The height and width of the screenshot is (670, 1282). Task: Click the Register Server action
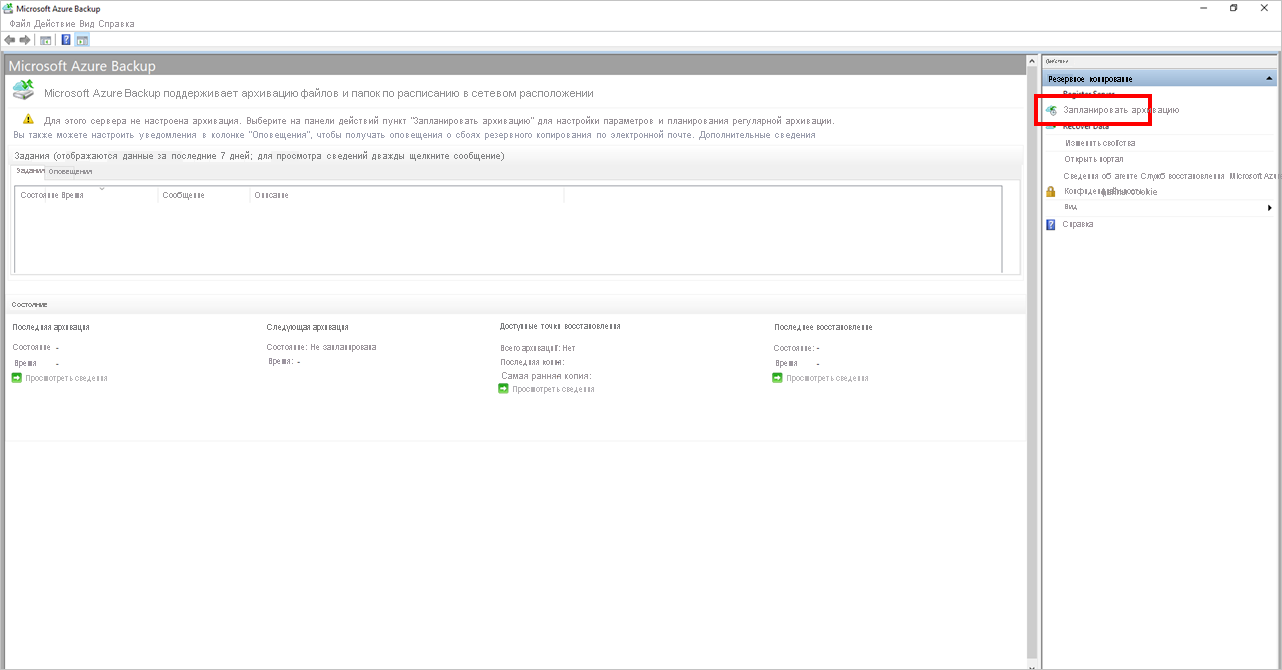pyautogui.click(x=1089, y=94)
